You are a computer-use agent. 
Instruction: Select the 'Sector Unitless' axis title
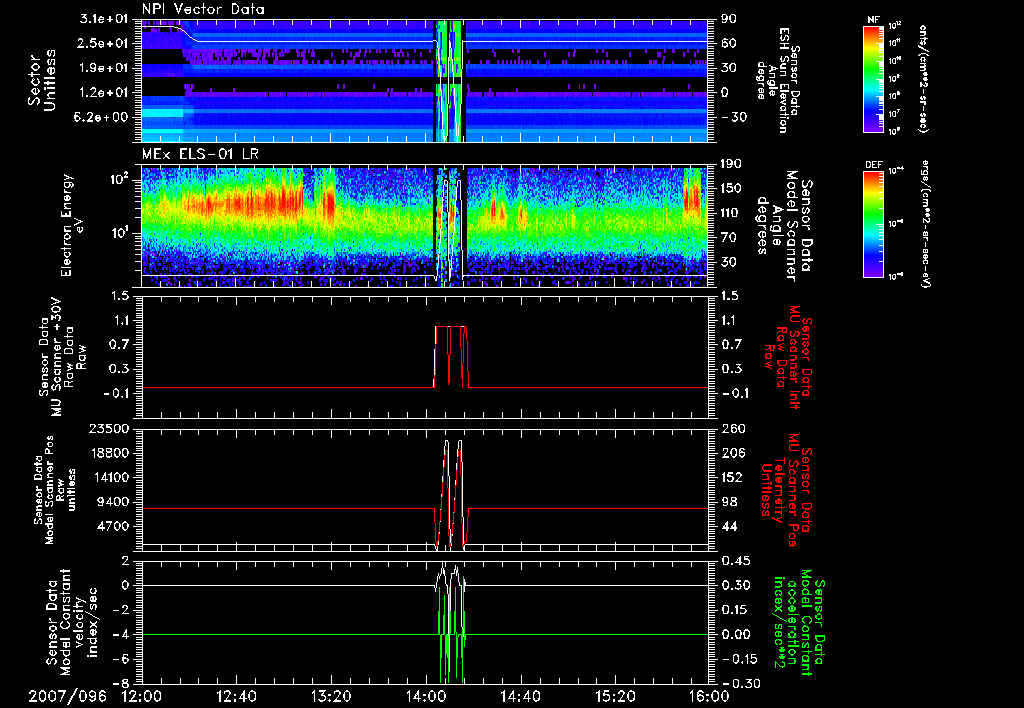pyautogui.click(x=42, y=80)
